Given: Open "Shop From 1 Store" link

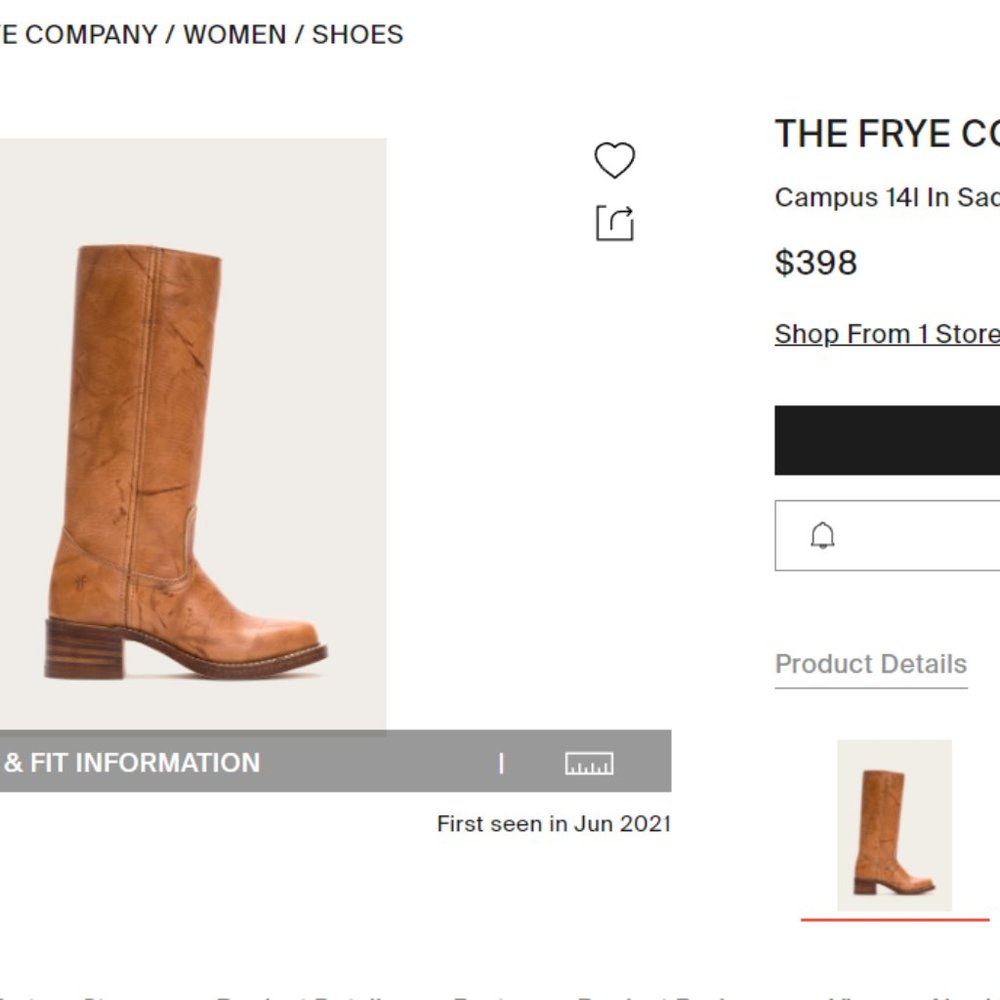Looking at the screenshot, I should coord(886,333).
